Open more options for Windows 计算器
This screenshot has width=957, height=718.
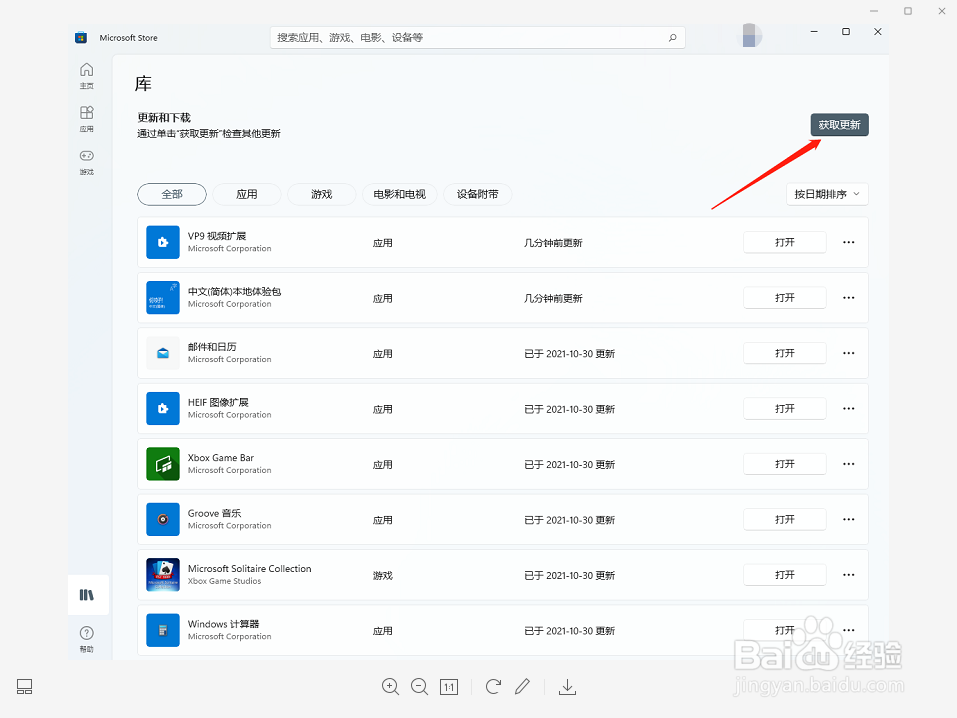coord(848,630)
